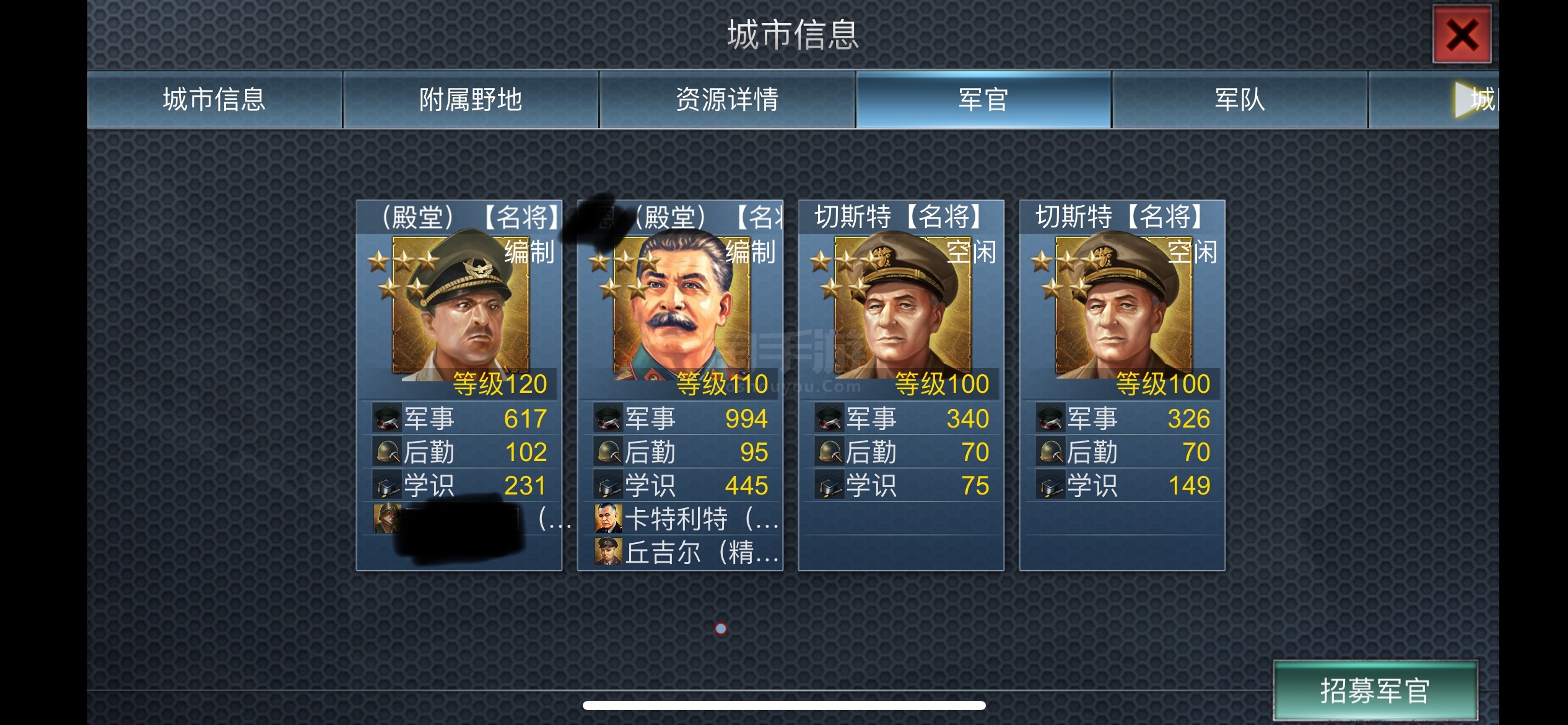The width and height of the screenshot is (1568, 725).
Task: Open the 军官 tab
Action: click(983, 99)
